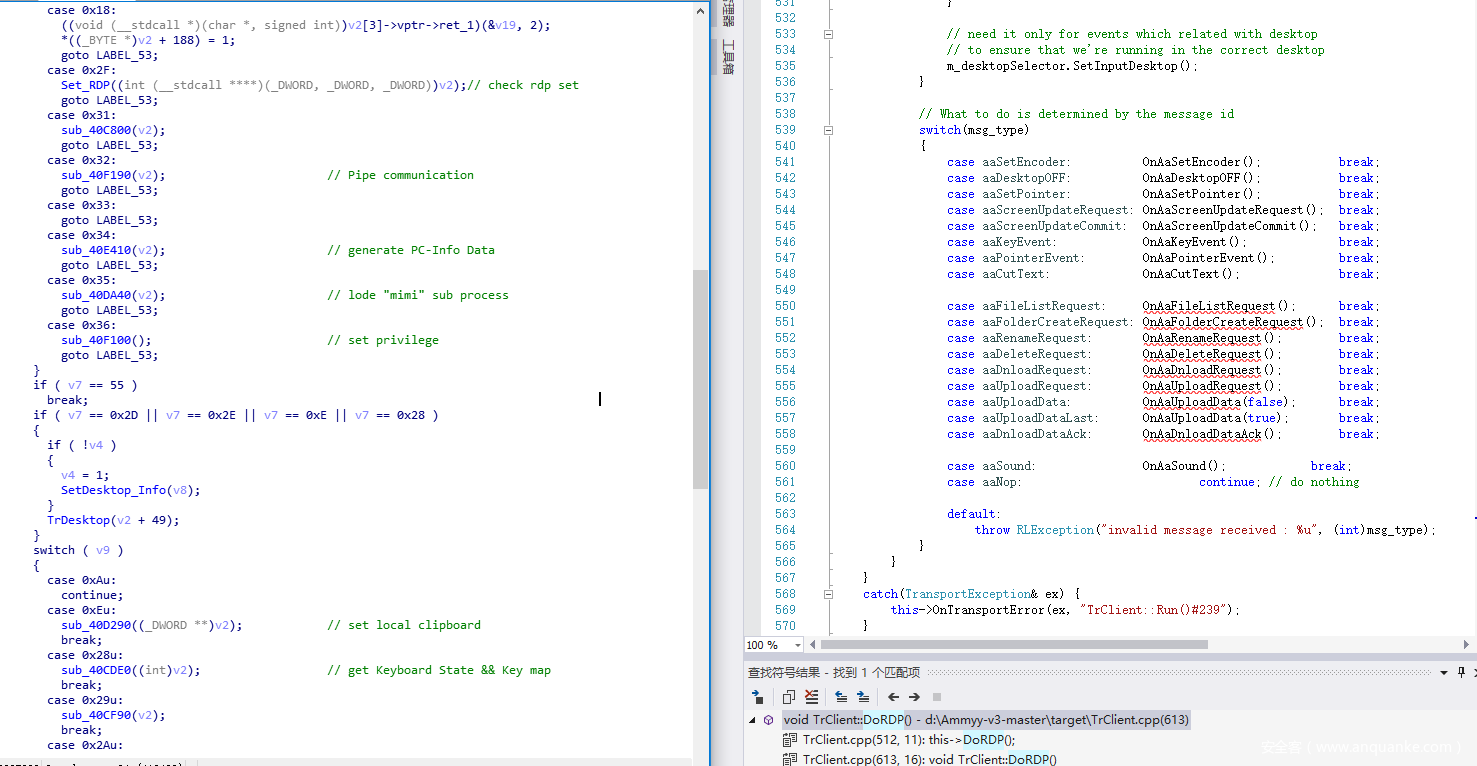This screenshot has height=766, width=1477.
Task: Open the 工具箱 side tab
Action: tap(727, 57)
